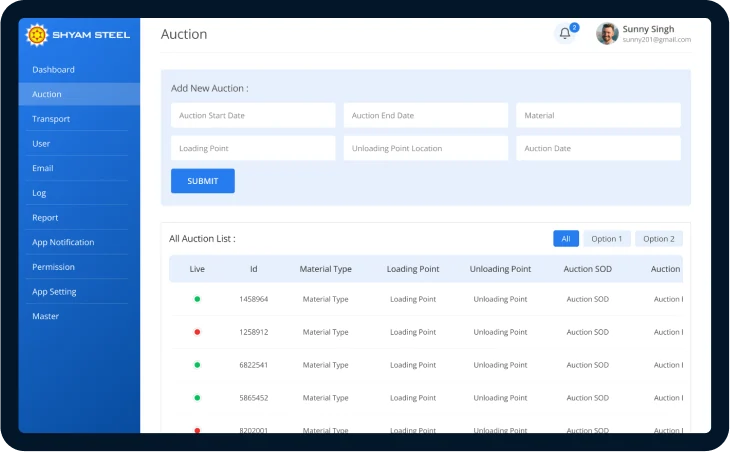
Task: Open the User menu item
Action: 79,143
